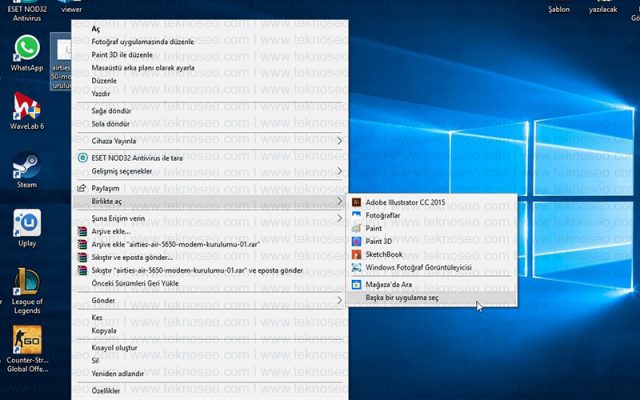Click the ESET NOD32 Antivirus desktop icon
The width and height of the screenshot is (640, 400).
27,11
